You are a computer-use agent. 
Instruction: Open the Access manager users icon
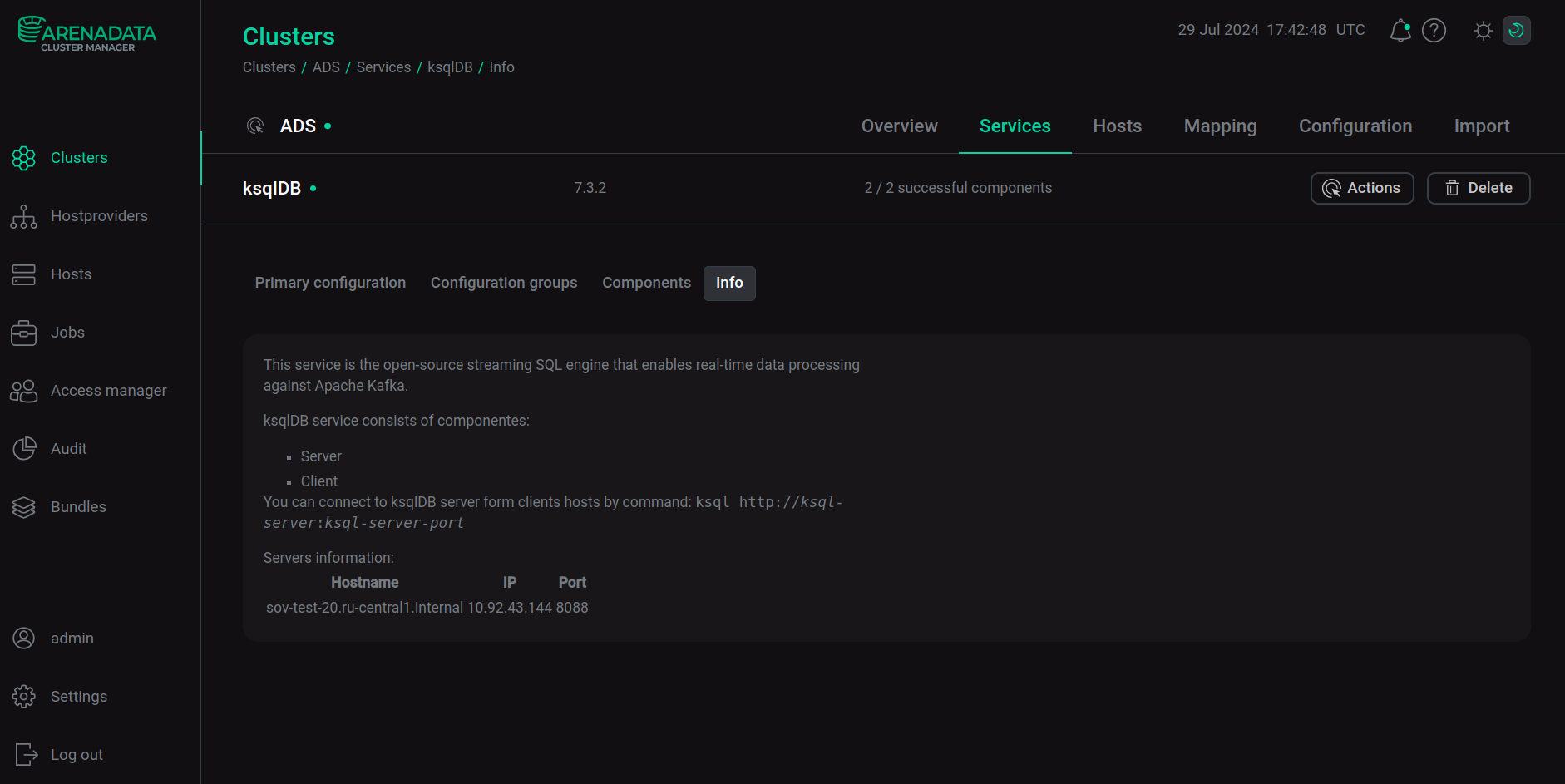click(24, 391)
